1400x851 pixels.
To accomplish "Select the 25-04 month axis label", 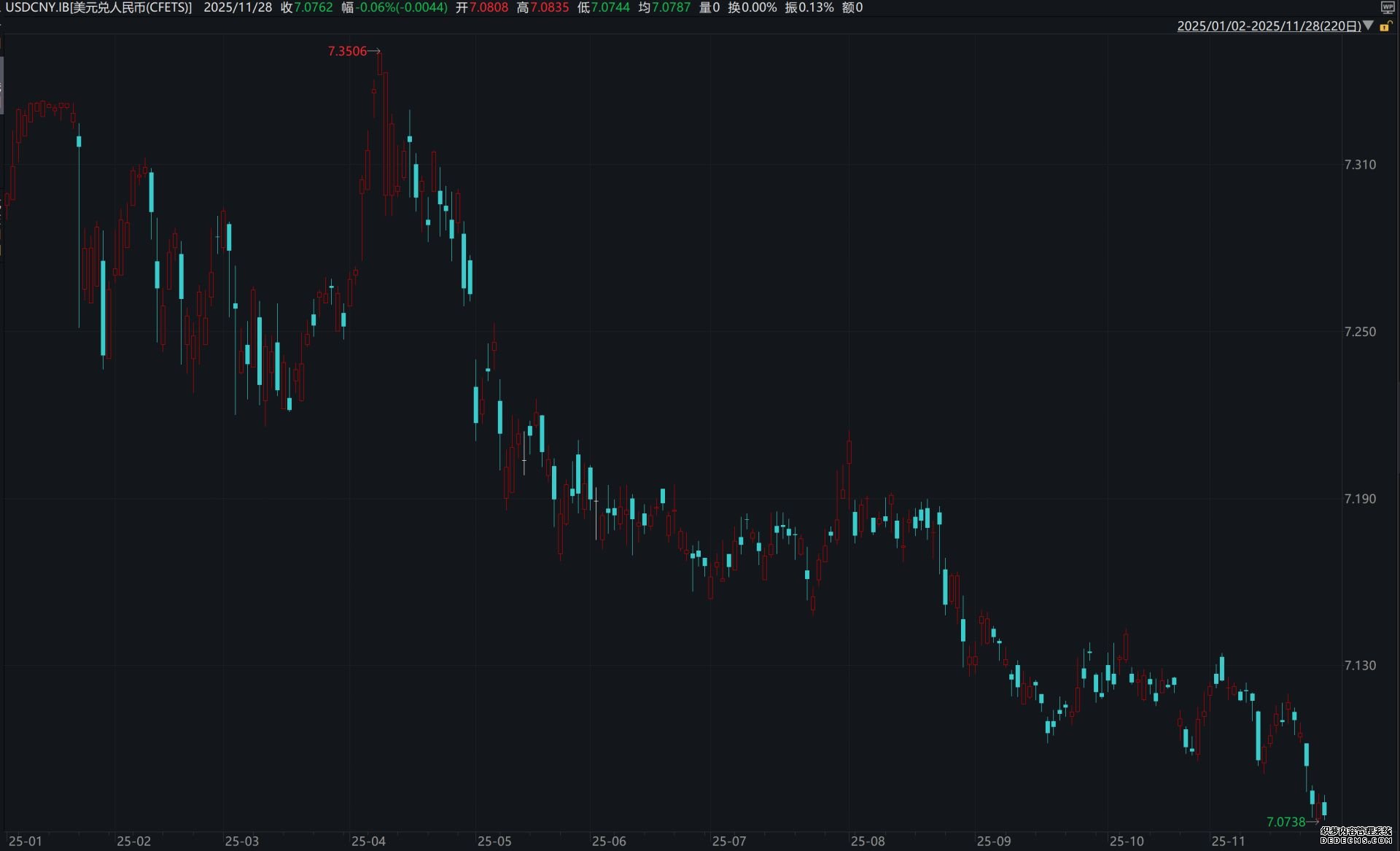I will point(368,842).
